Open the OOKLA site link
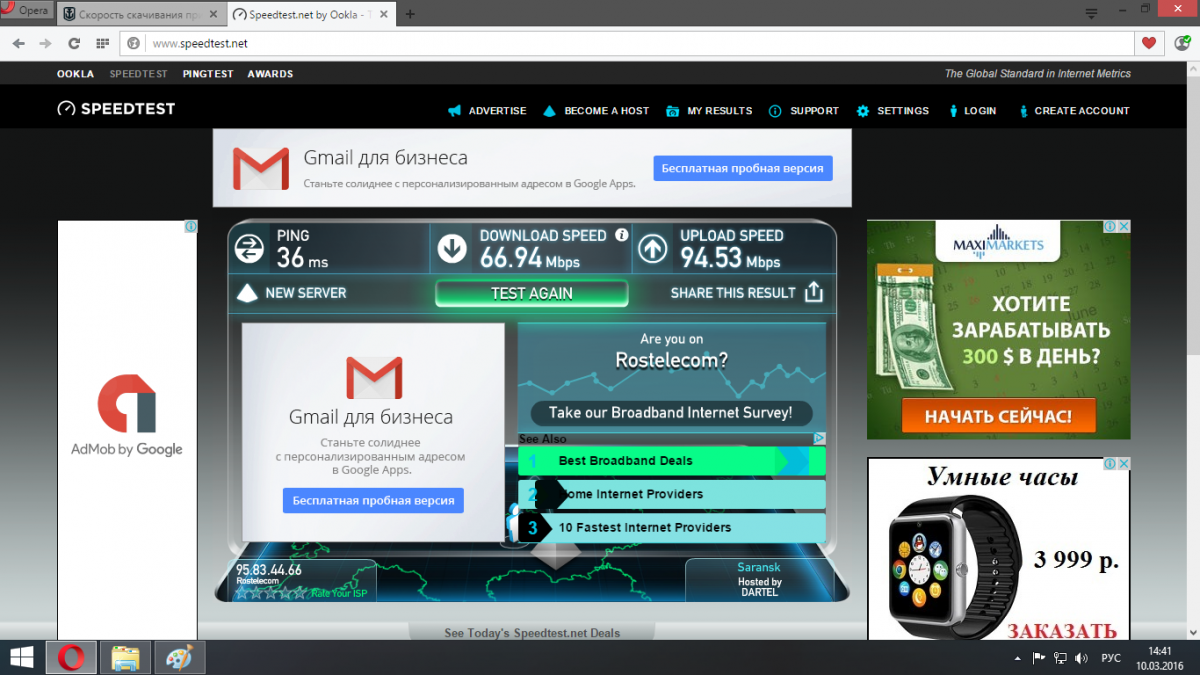This screenshot has width=1200, height=675. click(x=75, y=74)
